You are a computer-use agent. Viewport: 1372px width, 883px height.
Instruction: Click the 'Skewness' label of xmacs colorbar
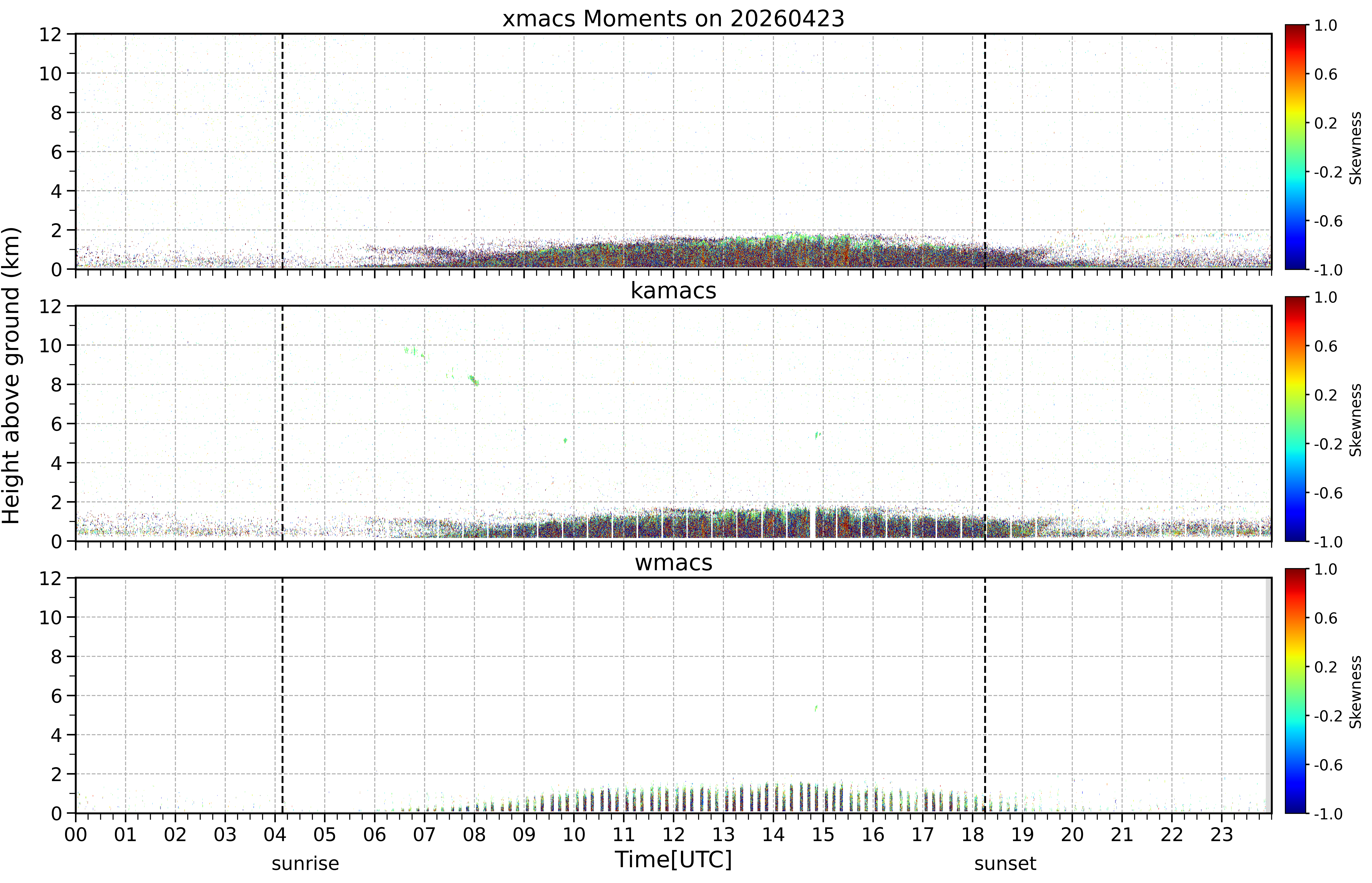click(x=1355, y=148)
